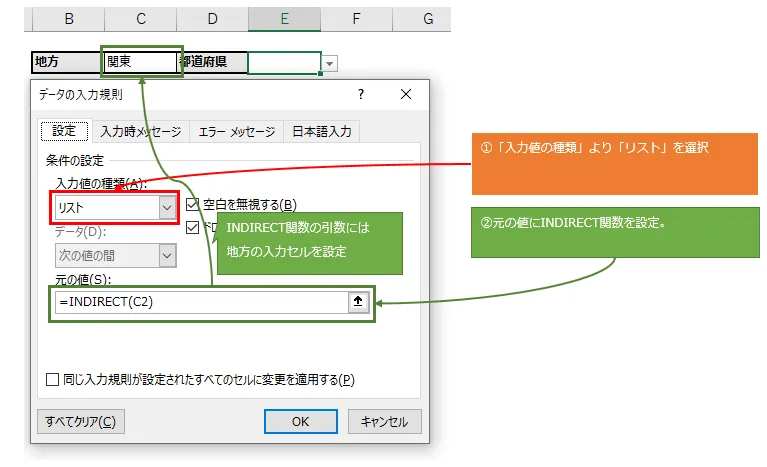Select the cell labeled 地方
This screenshot has height=467, width=767.
pyautogui.click(x=68, y=62)
